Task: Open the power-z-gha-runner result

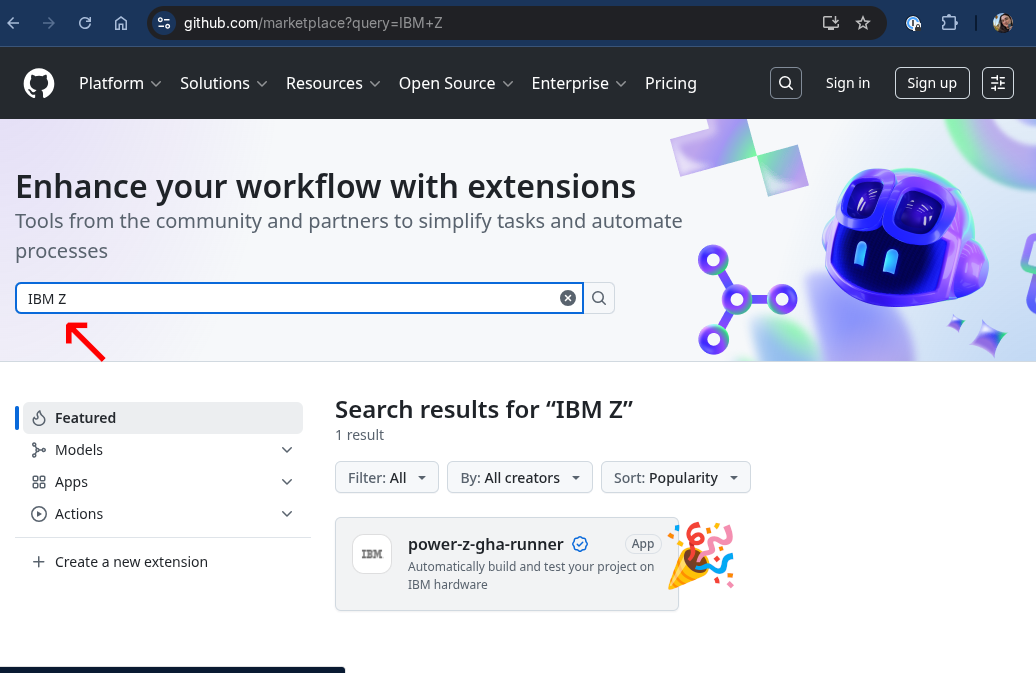Action: tap(486, 544)
